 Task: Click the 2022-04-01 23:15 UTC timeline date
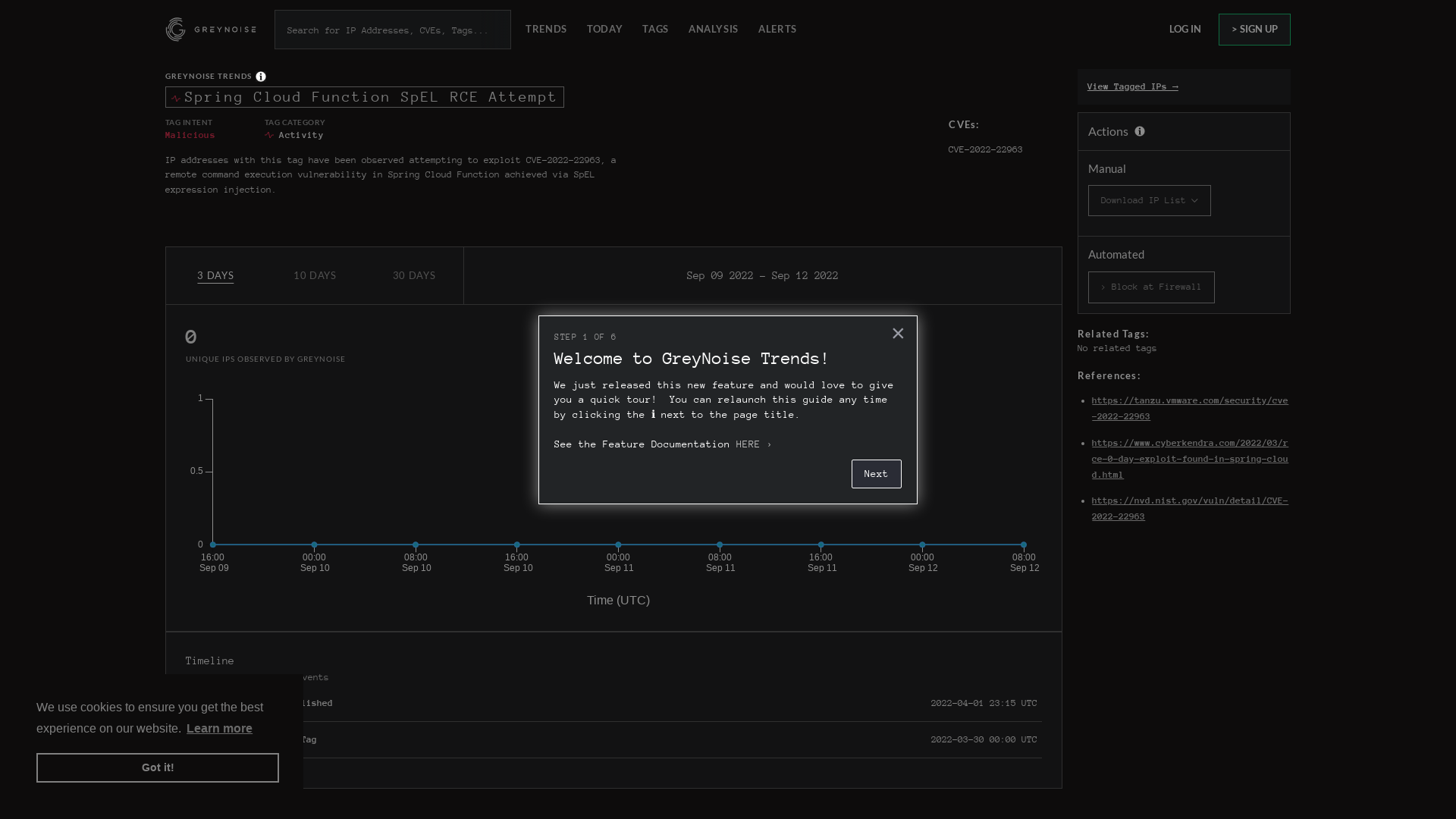coord(984,703)
